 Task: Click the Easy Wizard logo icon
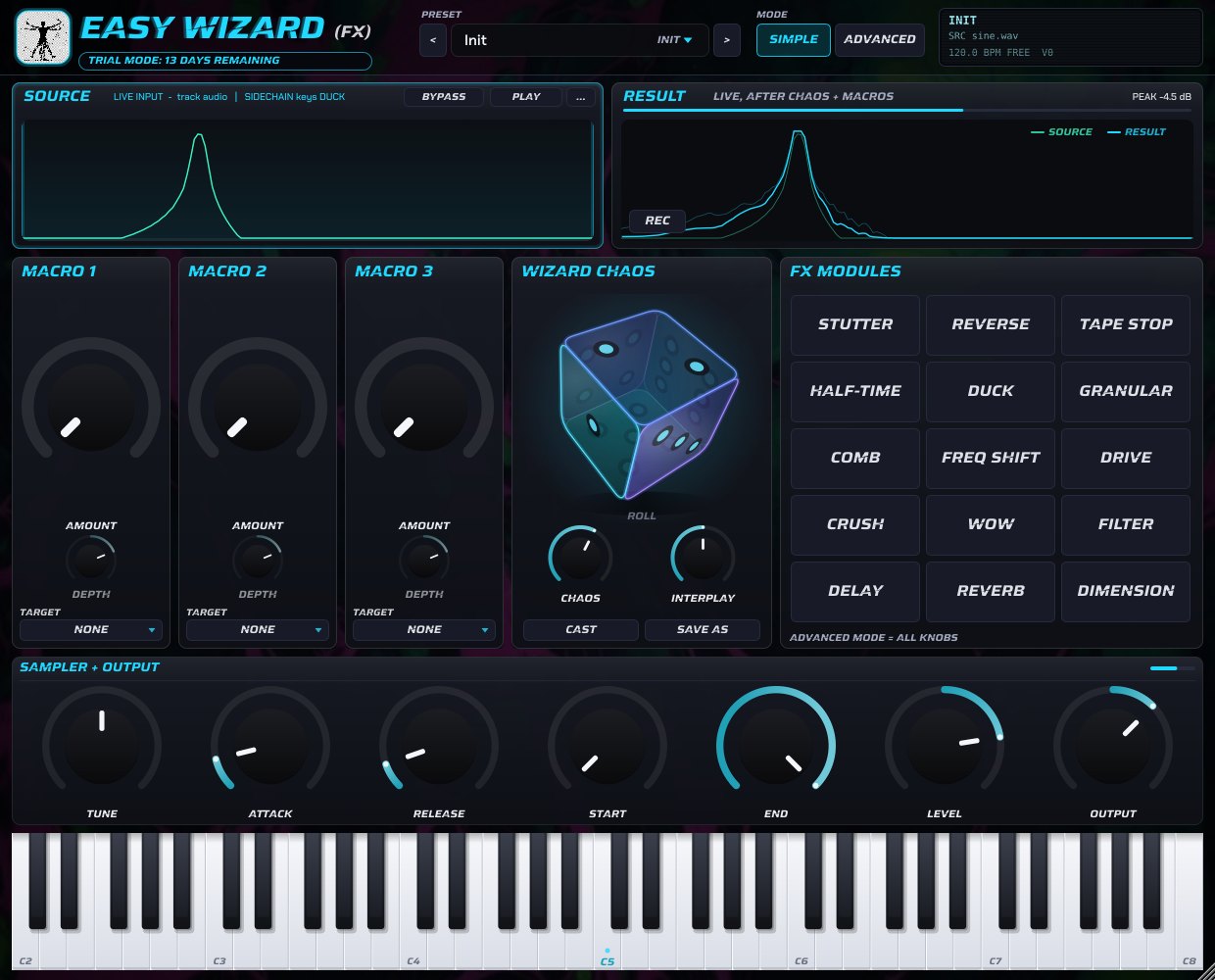click(43, 37)
